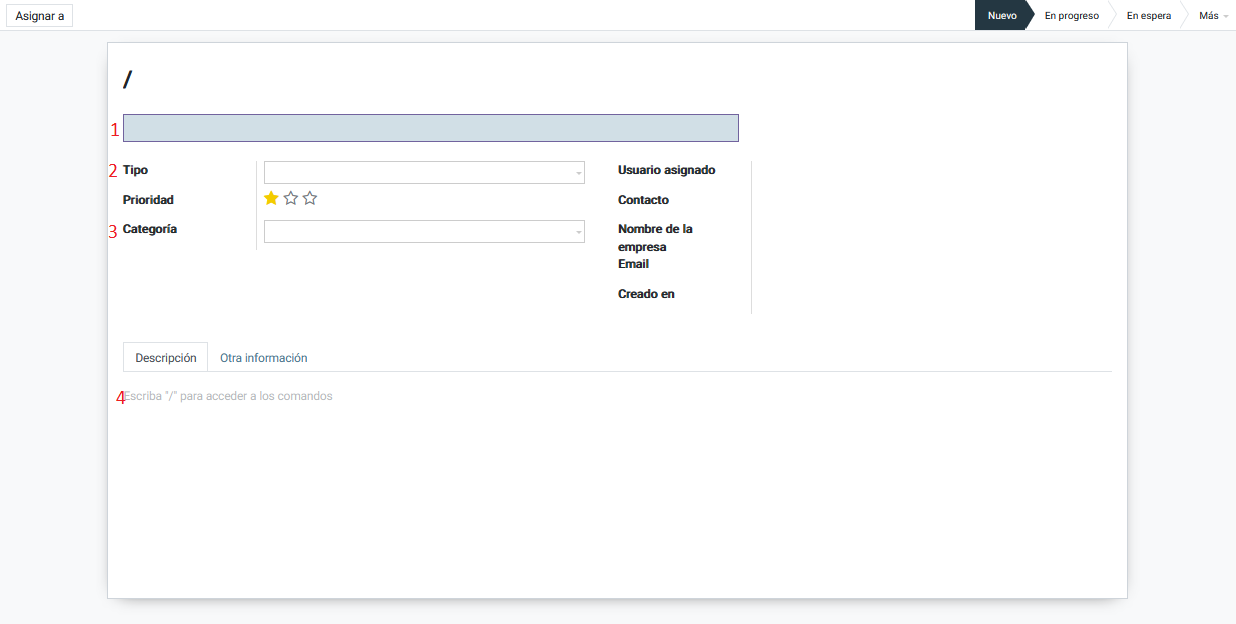Open the Tipo dropdown field
The image size is (1236, 624).
click(423, 172)
